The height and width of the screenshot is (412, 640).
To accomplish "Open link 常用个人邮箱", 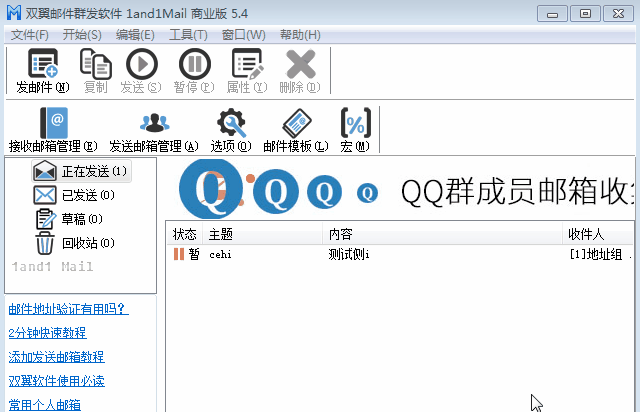I will (x=44, y=405).
